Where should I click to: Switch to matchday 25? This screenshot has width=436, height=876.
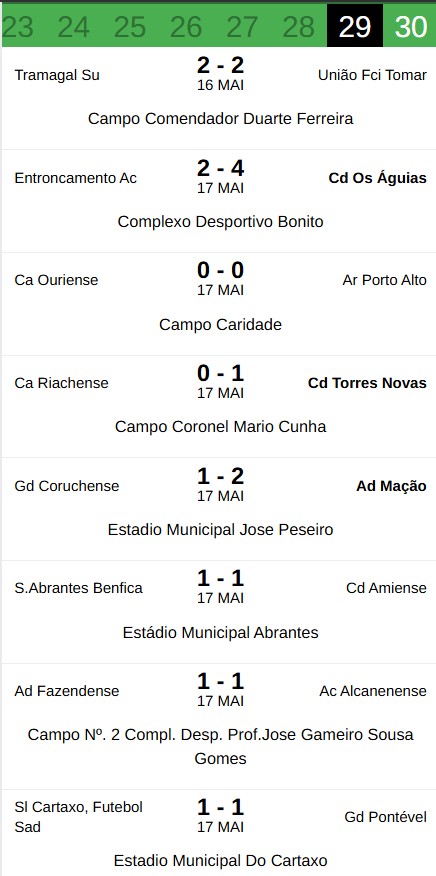130,26
